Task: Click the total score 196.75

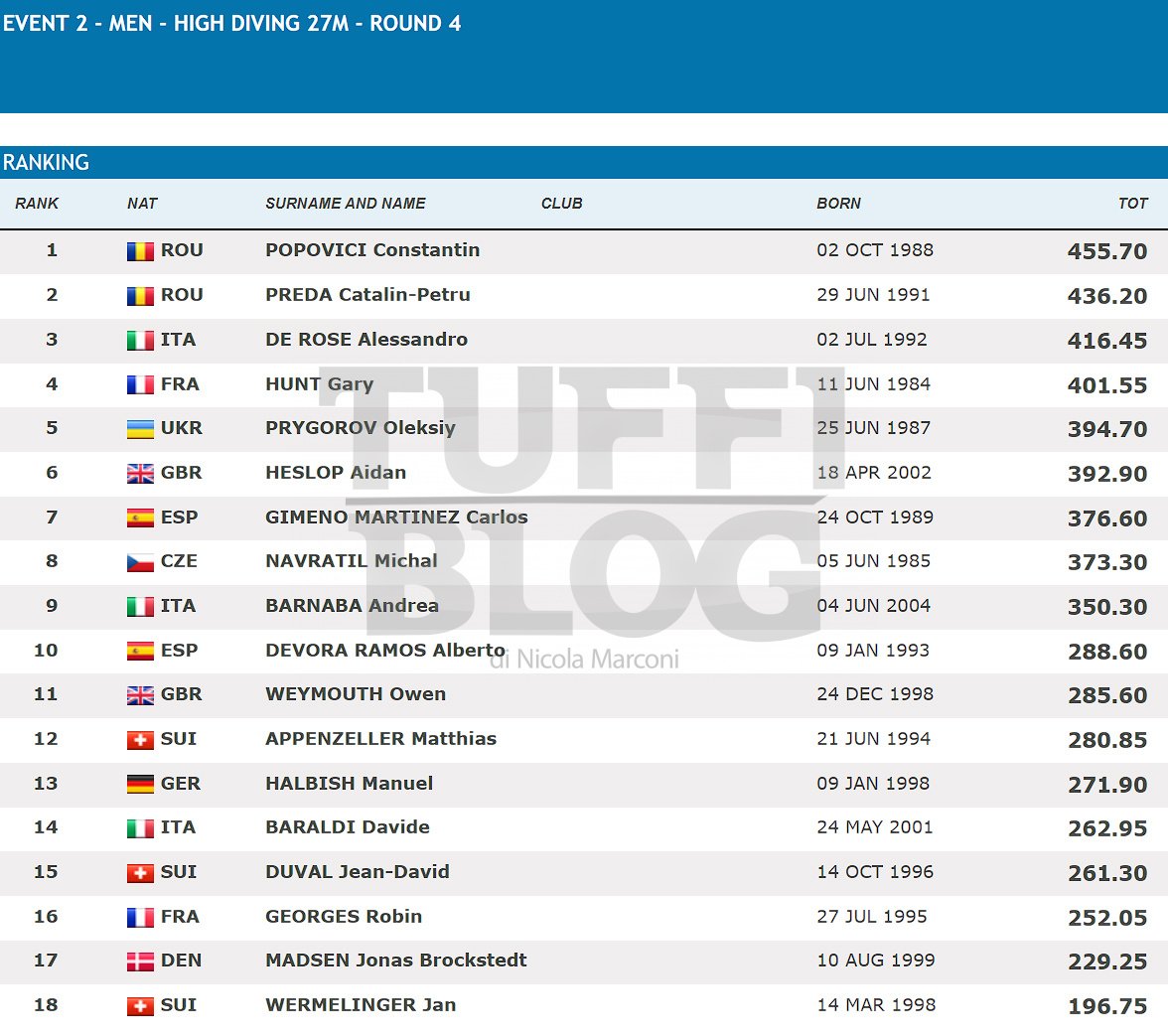Action: [1107, 1007]
